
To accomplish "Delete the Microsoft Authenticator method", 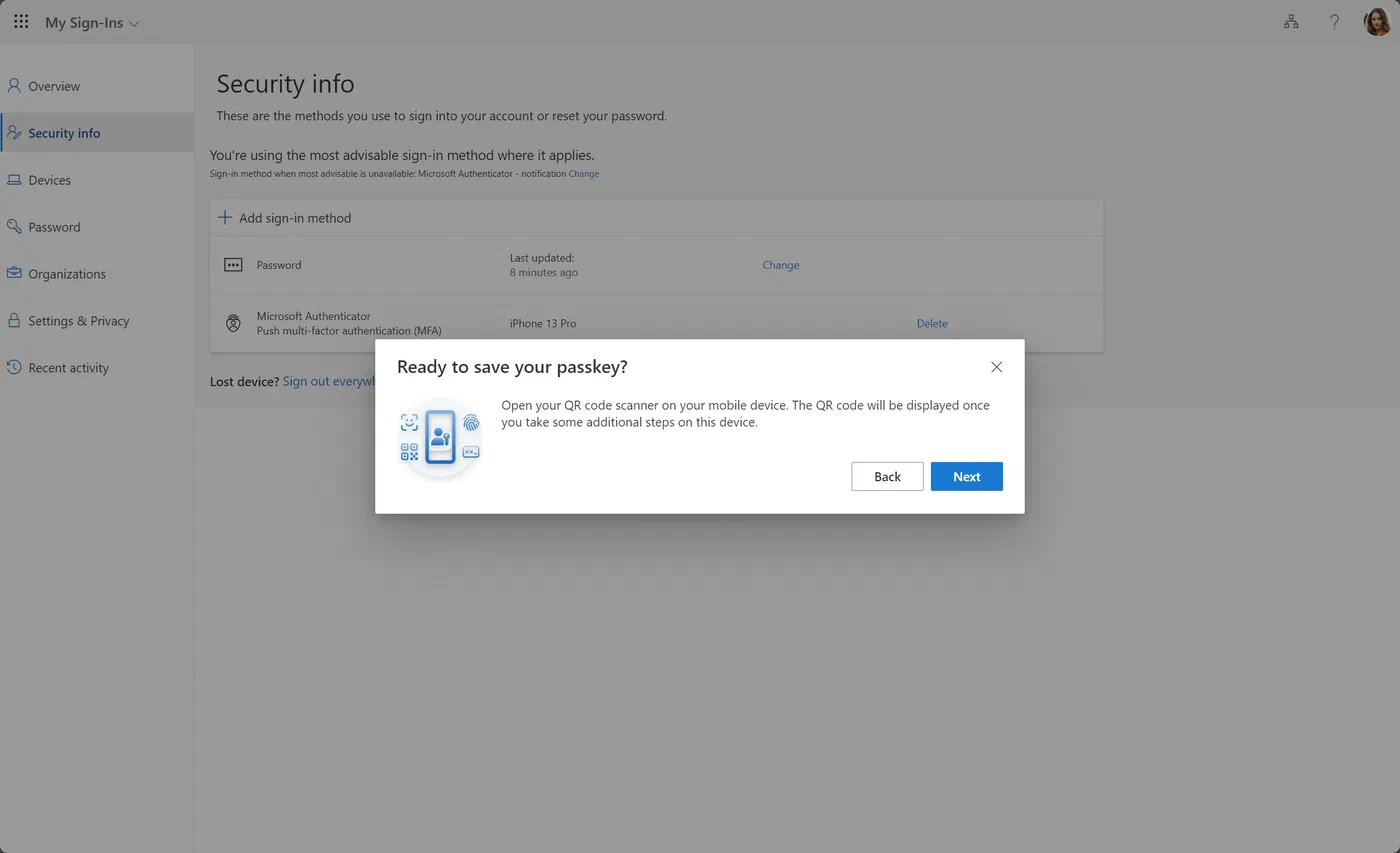I will coord(932,323).
